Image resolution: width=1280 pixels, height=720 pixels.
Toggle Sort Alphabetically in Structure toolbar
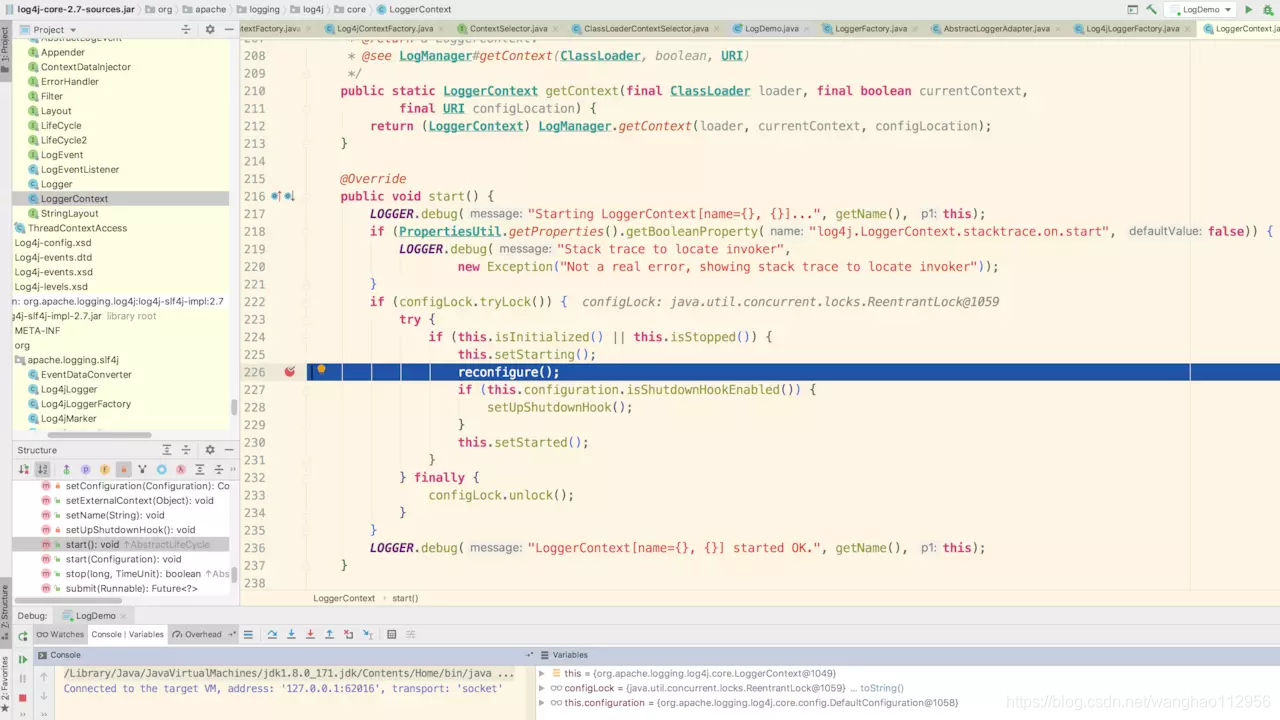[x=42, y=469]
